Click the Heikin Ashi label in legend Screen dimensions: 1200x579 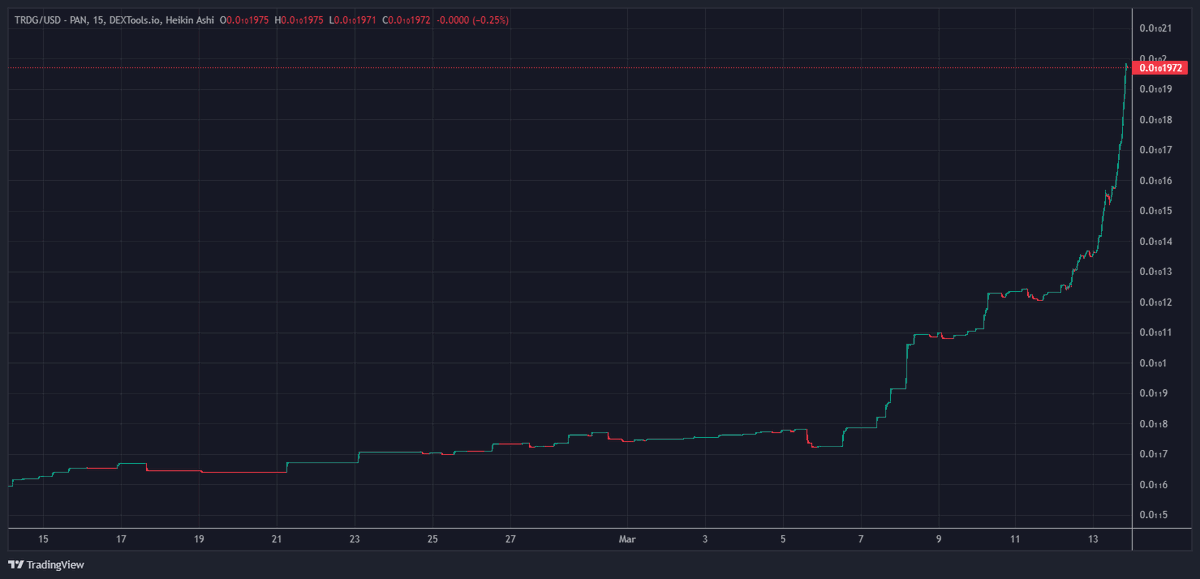coord(188,20)
